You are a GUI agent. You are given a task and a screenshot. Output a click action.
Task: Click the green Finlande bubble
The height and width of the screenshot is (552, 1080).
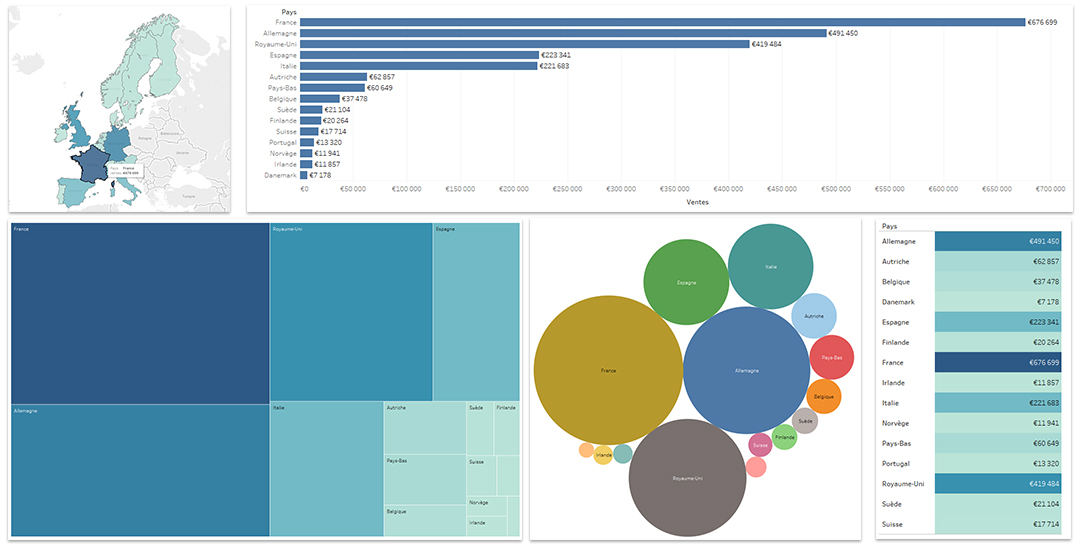tap(785, 437)
